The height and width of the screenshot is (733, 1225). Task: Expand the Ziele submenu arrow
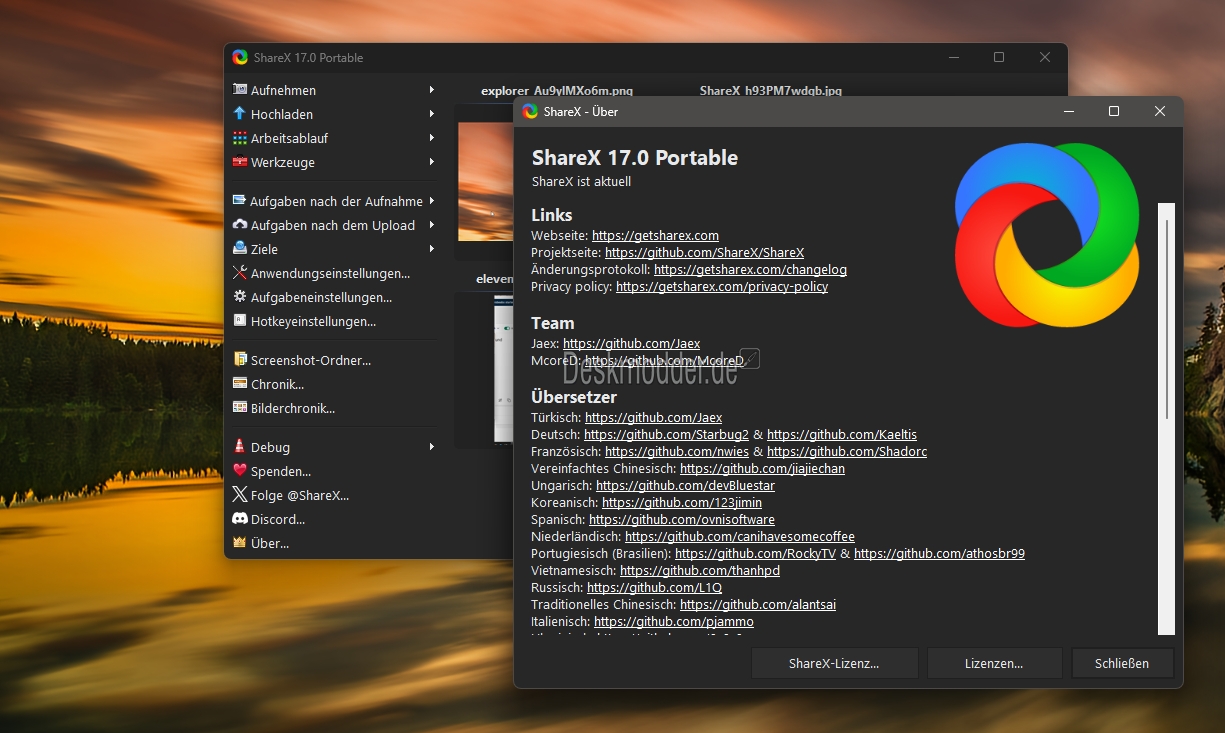point(432,249)
